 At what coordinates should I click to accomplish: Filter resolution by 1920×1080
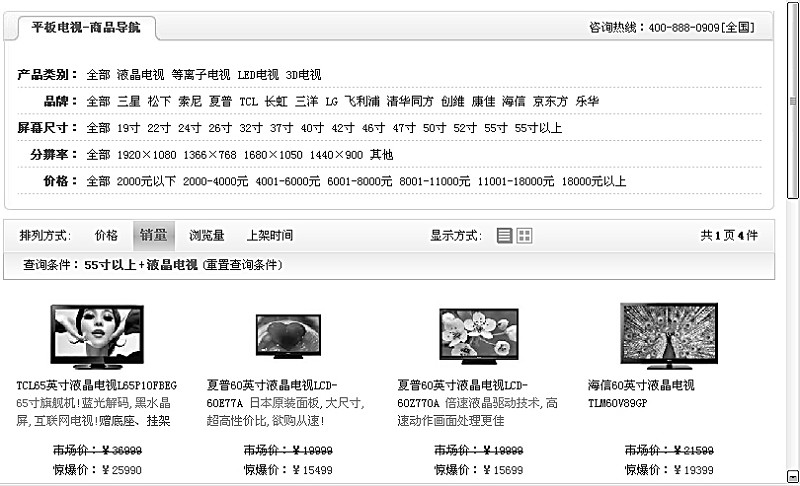146,155
